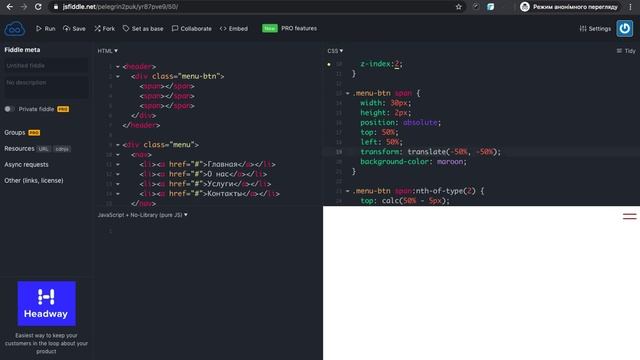
Task: Click the CSS breakpoint dot marker
Action: (329, 64)
